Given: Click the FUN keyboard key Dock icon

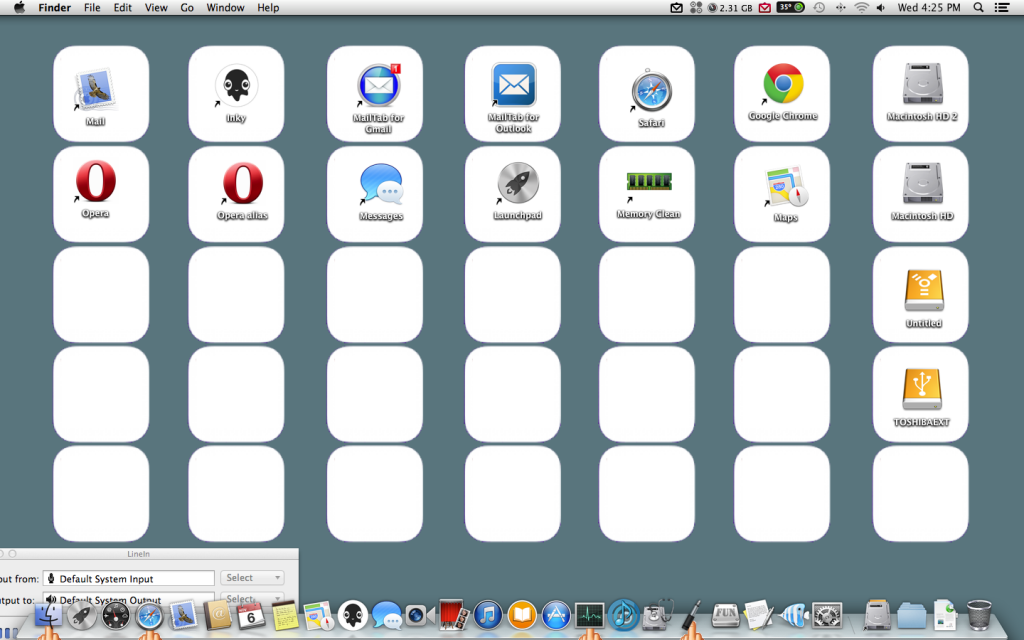Looking at the screenshot, I should pyautogui.click(x=726, y=615).
